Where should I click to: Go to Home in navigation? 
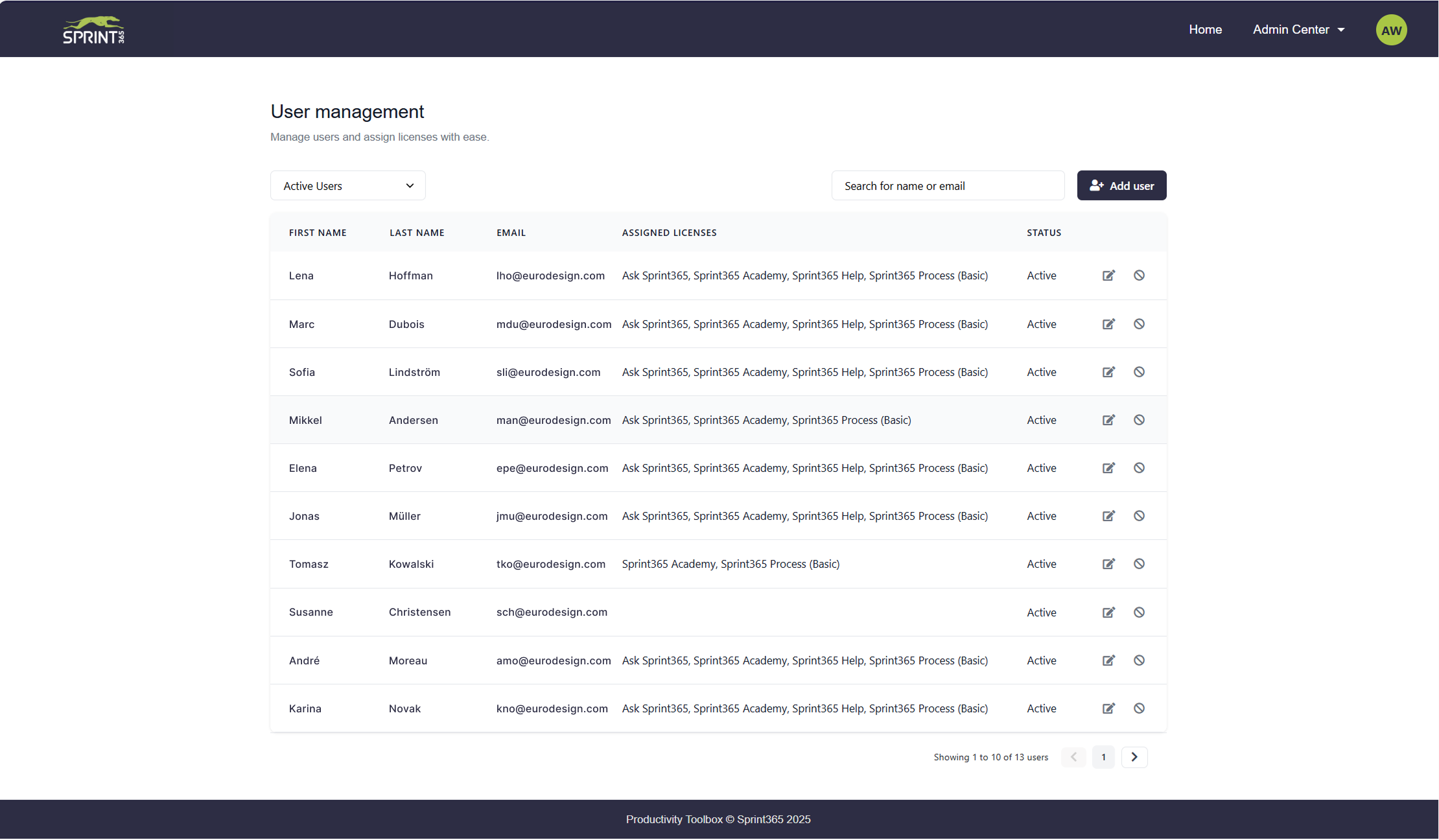(1205, 30)
